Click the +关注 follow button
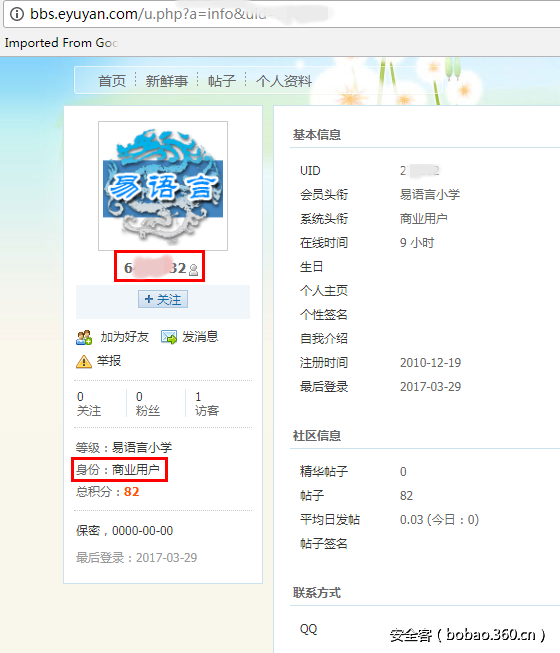 tap(163, 299)
